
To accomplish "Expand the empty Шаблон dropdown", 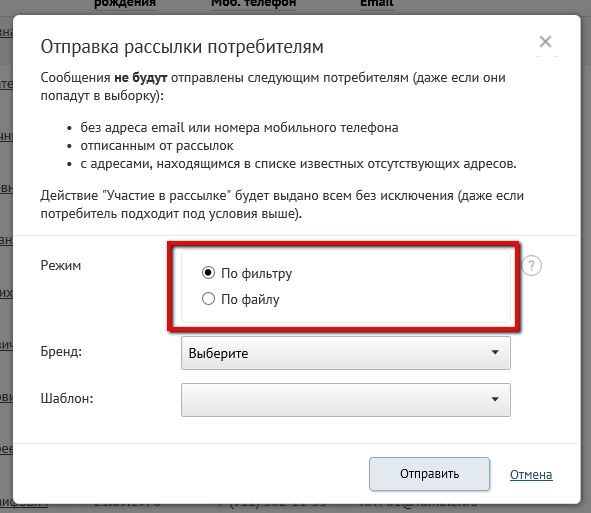I will [x=346, y=400].
